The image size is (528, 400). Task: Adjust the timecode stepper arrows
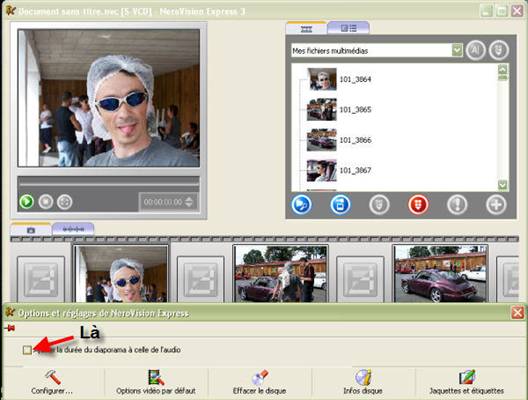[189, 202]
